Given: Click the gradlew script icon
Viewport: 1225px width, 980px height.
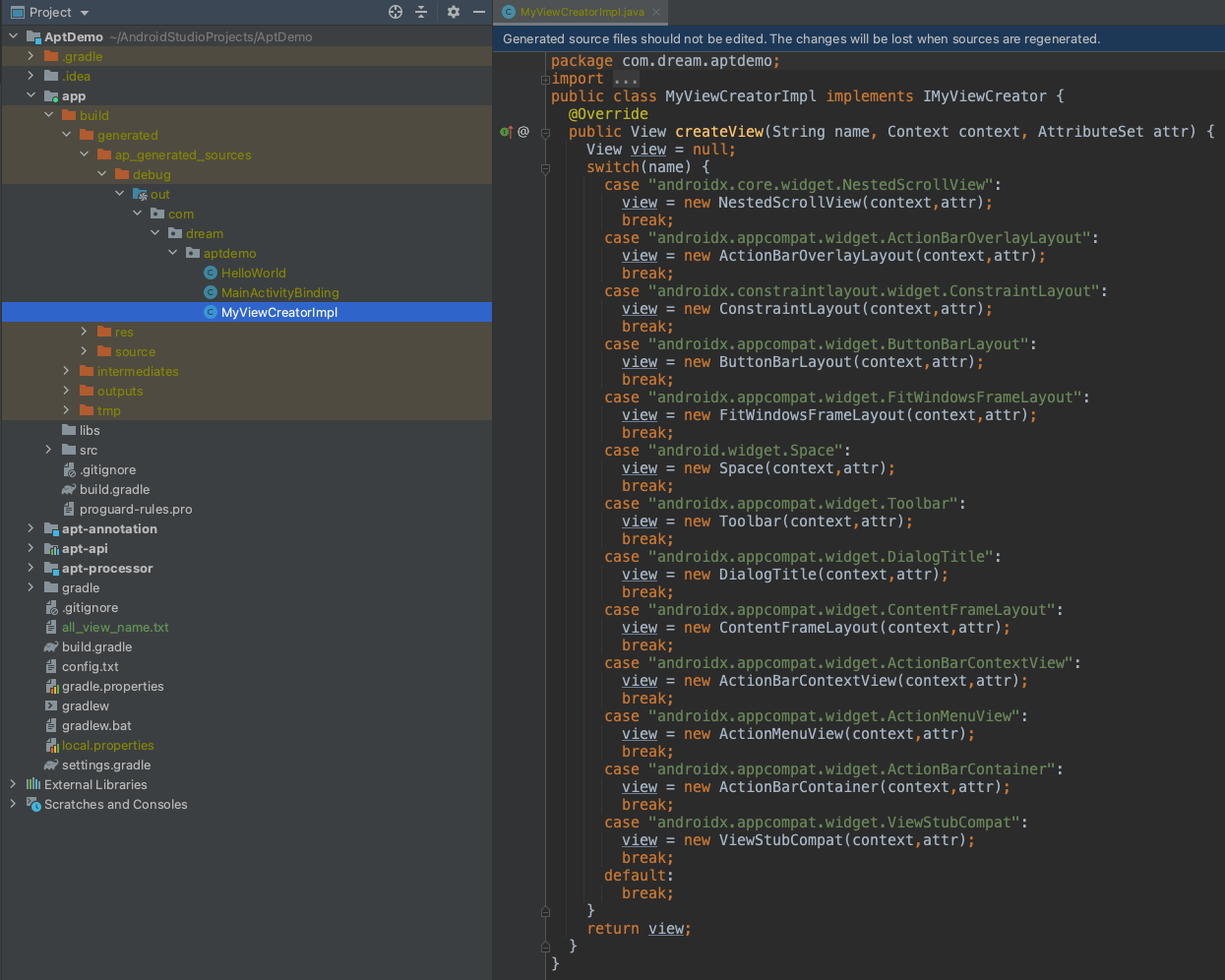Looking at the screenshot, I should (51, 705).
